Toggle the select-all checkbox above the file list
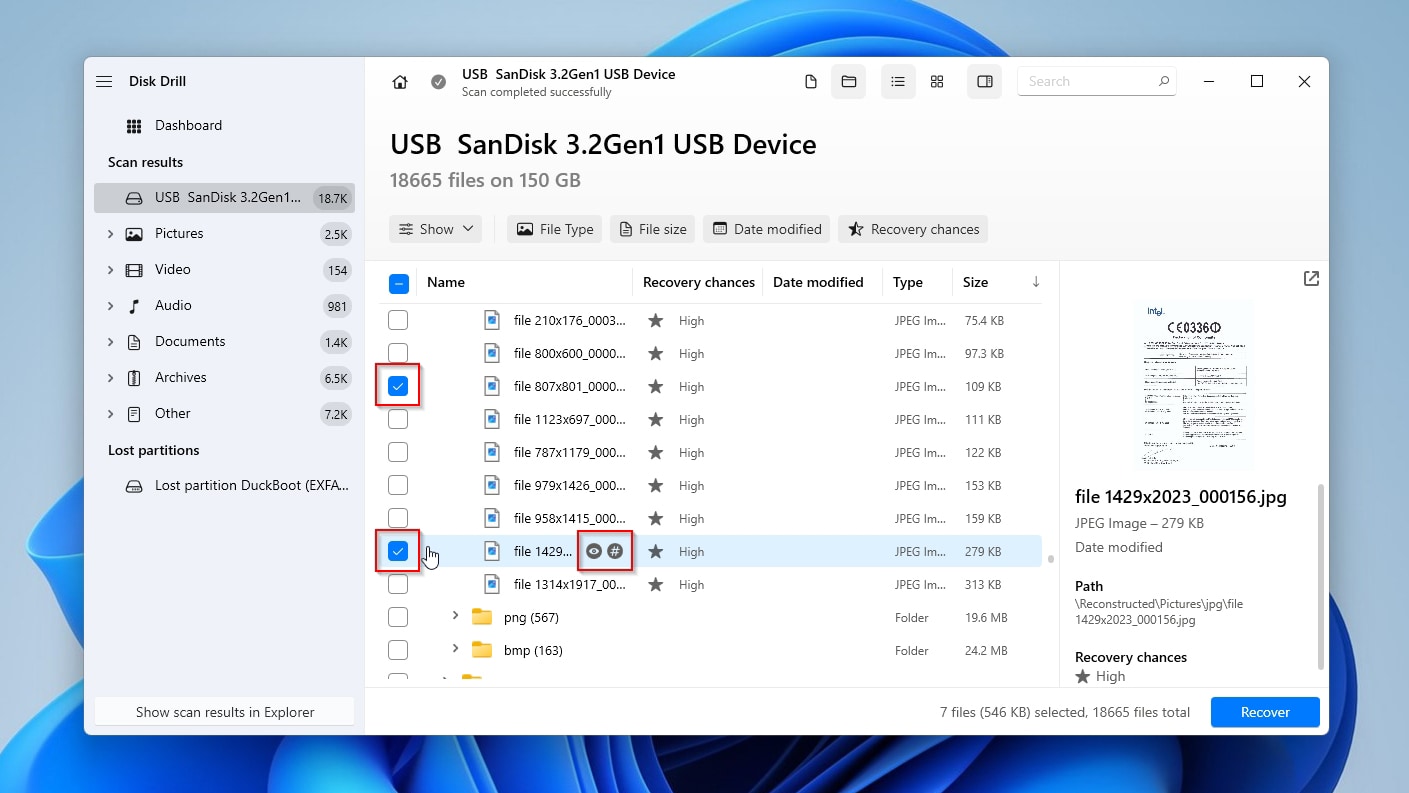Image resolution: width=1409 pixels, height=793 pixels. [x=398, y=283]
